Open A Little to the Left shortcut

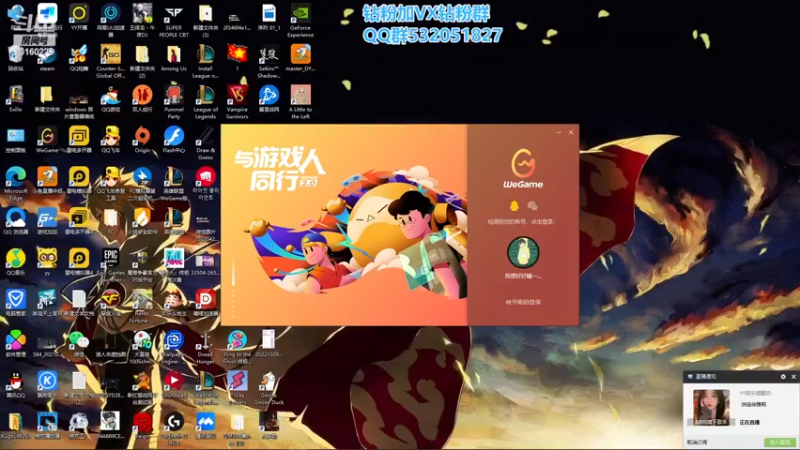tap(300, 102)
